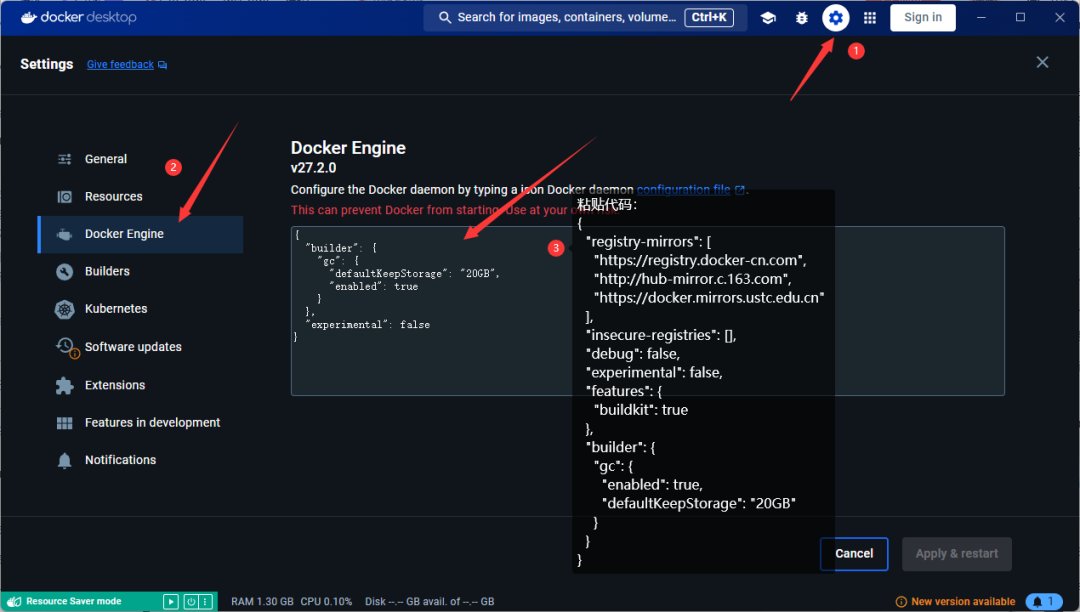Select the Docker Engine section
The height and width of the screenshot is (612, 1080).
click(141, 234)
